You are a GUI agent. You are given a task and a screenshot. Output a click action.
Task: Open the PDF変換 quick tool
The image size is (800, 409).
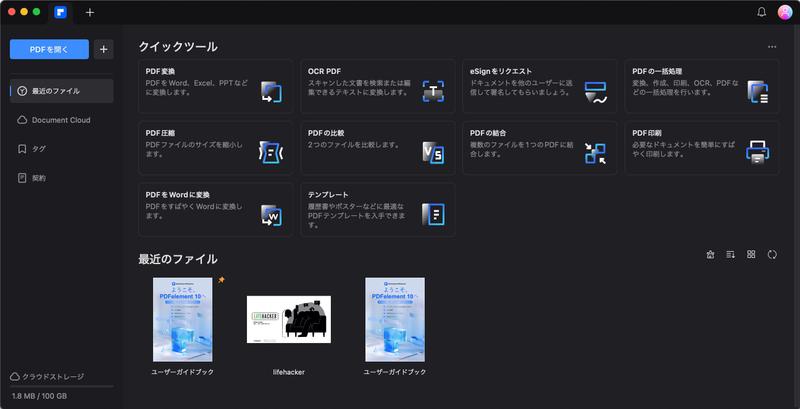coord(215,86)
